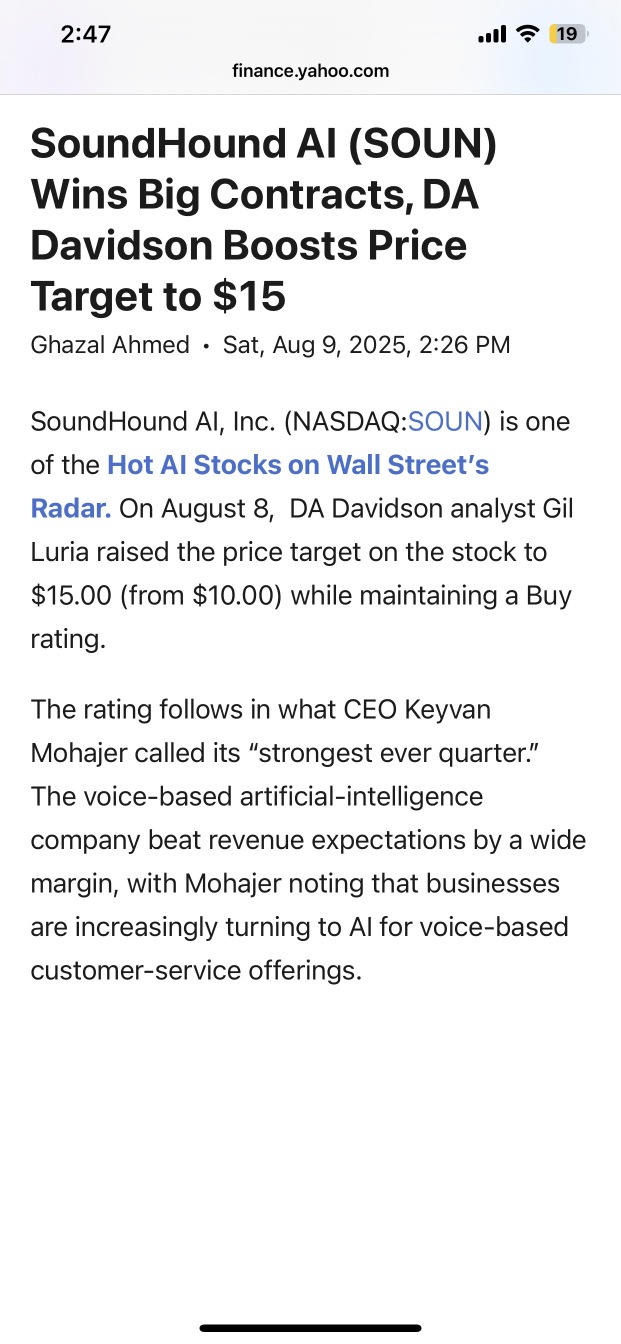Open the Hot AI Stocks on Wall Street's Radar link
This screenshot has height=1344, width=621.
tap(298, 466)
